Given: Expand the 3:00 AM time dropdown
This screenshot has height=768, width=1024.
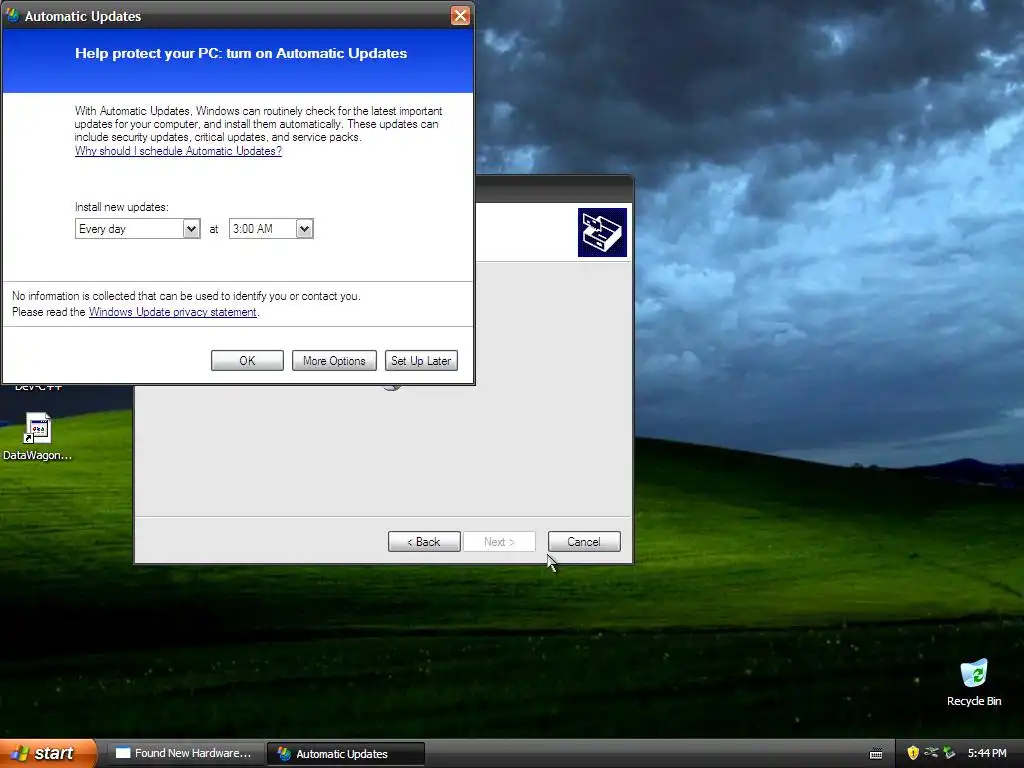Looking at the screenshot, I should point(304,229).
